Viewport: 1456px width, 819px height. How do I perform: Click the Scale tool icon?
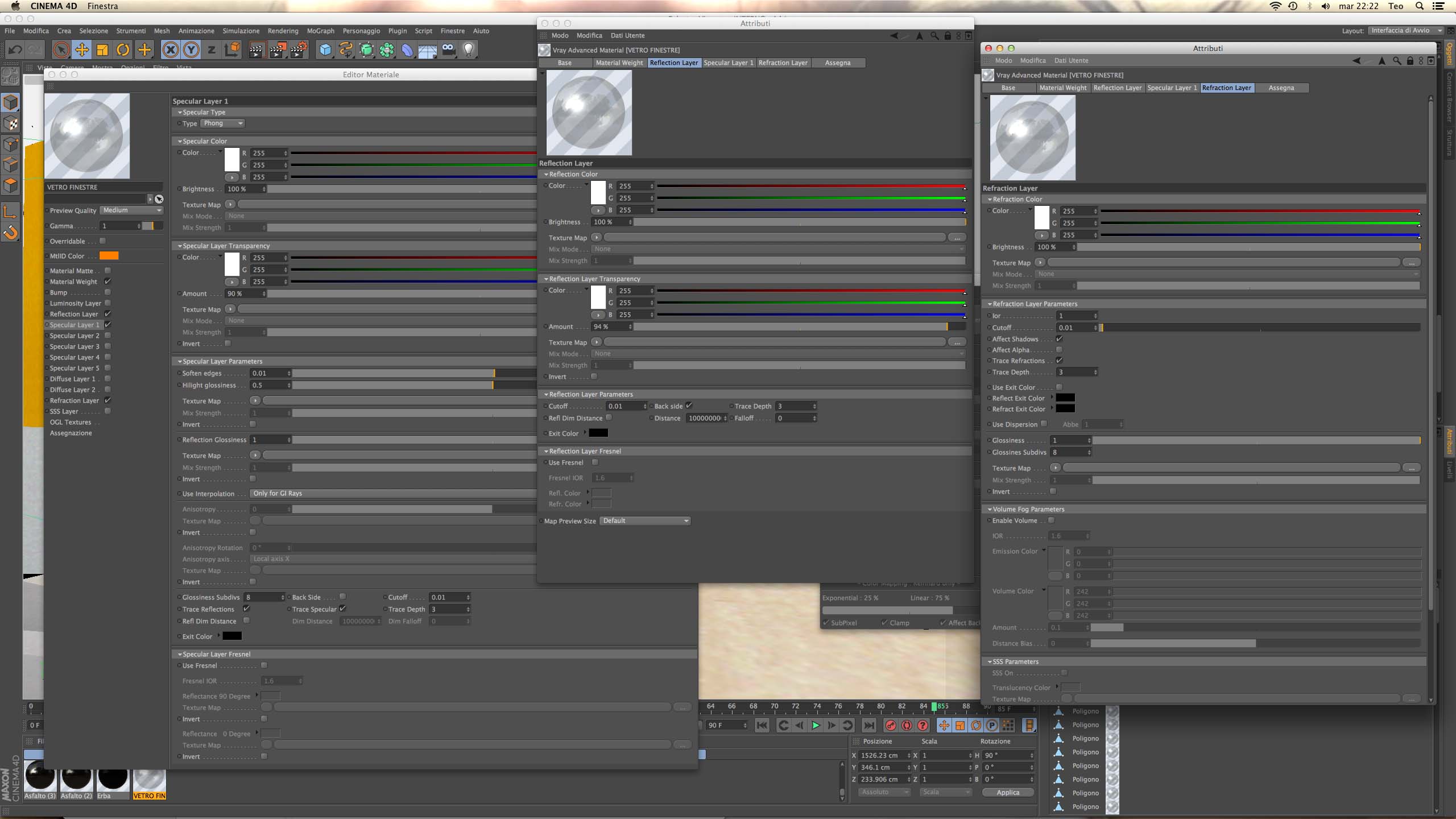click(x=102, y=50)
